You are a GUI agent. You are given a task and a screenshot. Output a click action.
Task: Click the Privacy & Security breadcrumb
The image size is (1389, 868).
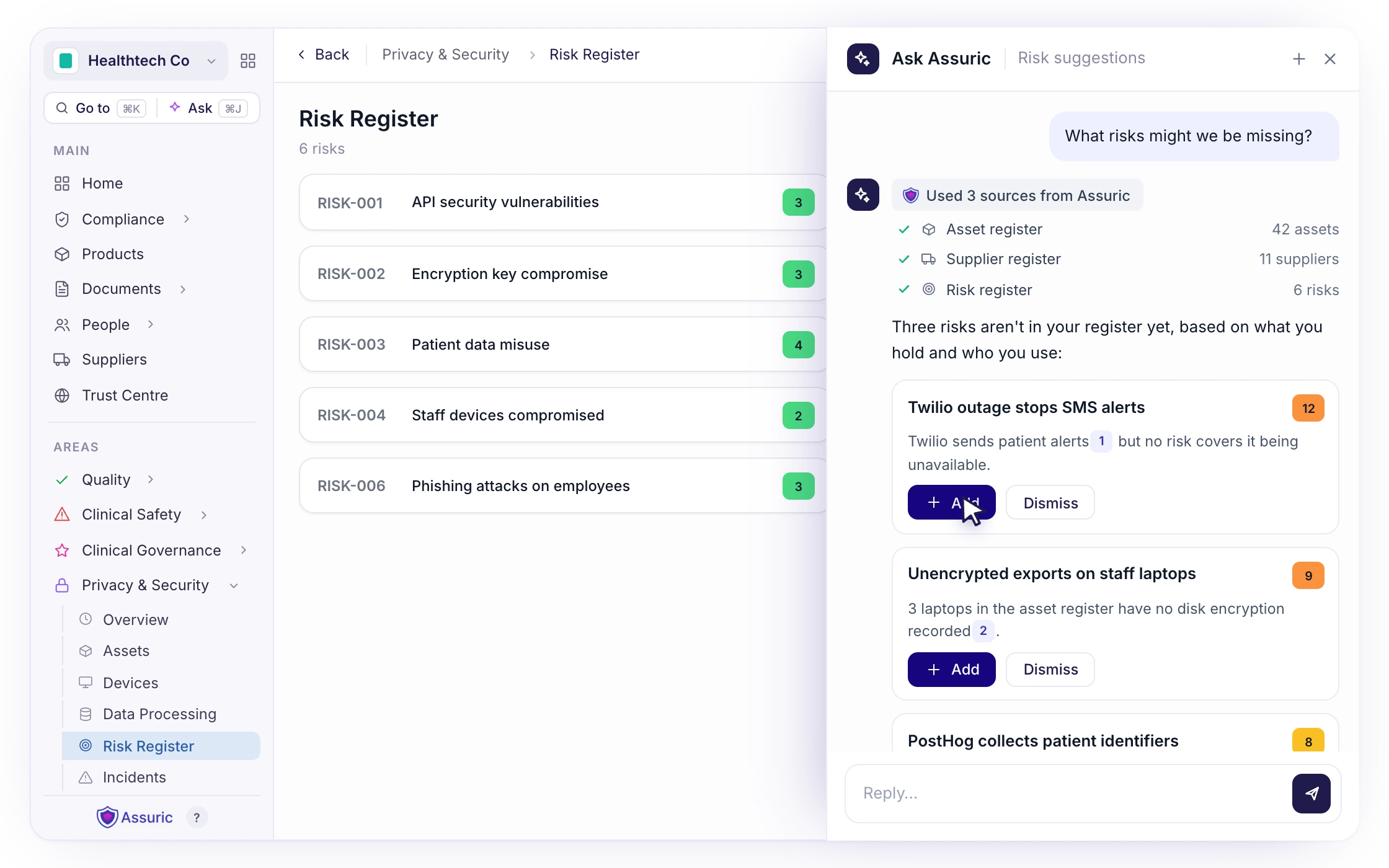coord(445,55)
